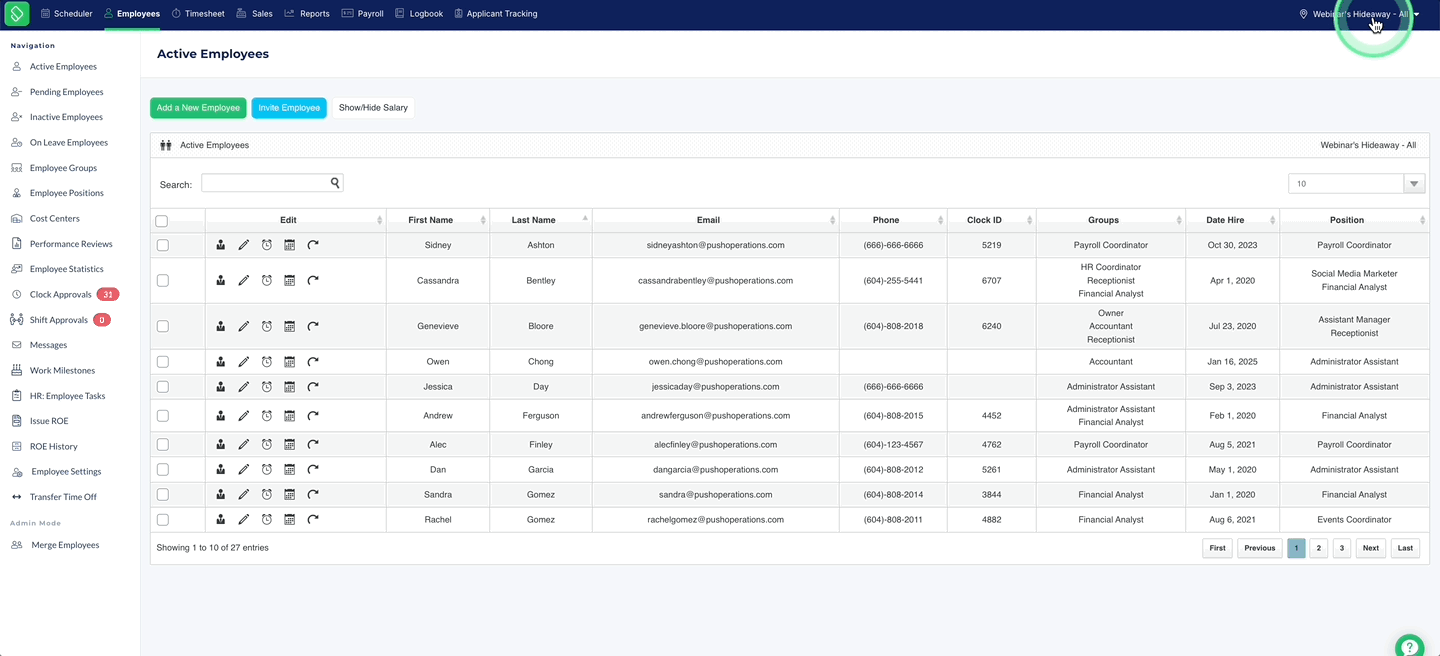1440x656 pixels.
Task: Check the box for Rachel Gomez
Action: (163, 520)
